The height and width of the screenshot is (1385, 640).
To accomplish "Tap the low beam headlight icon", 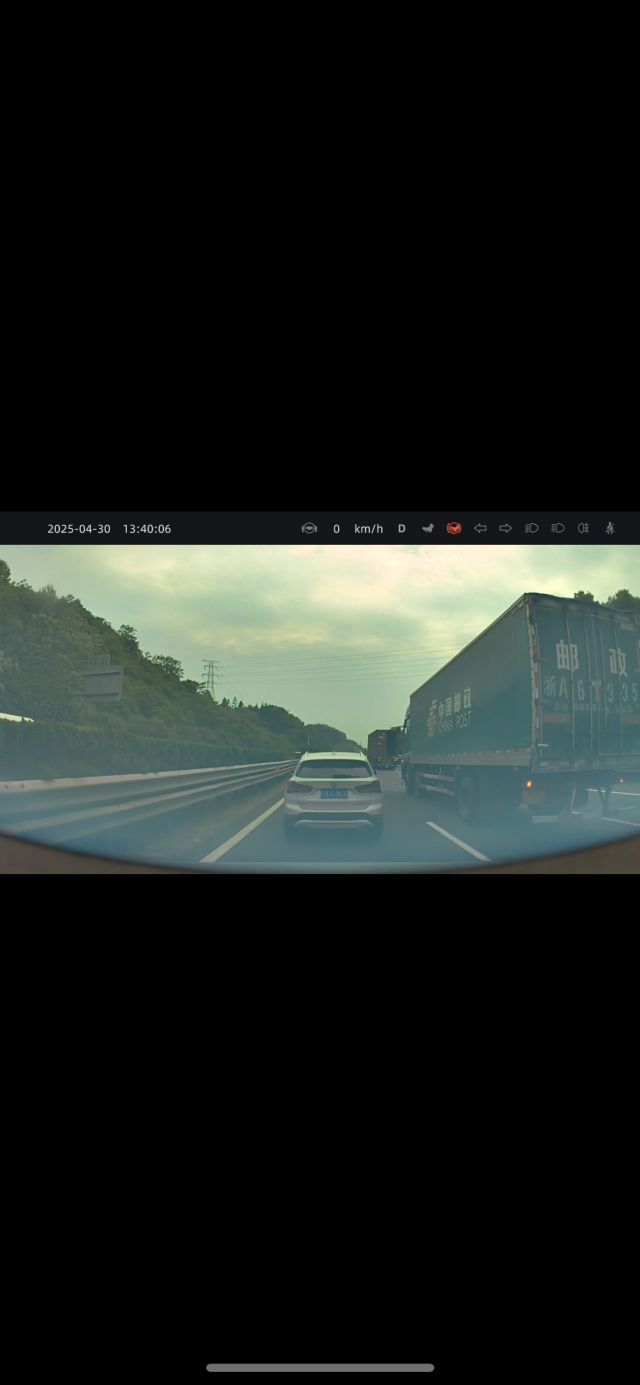I will (532, 528).
